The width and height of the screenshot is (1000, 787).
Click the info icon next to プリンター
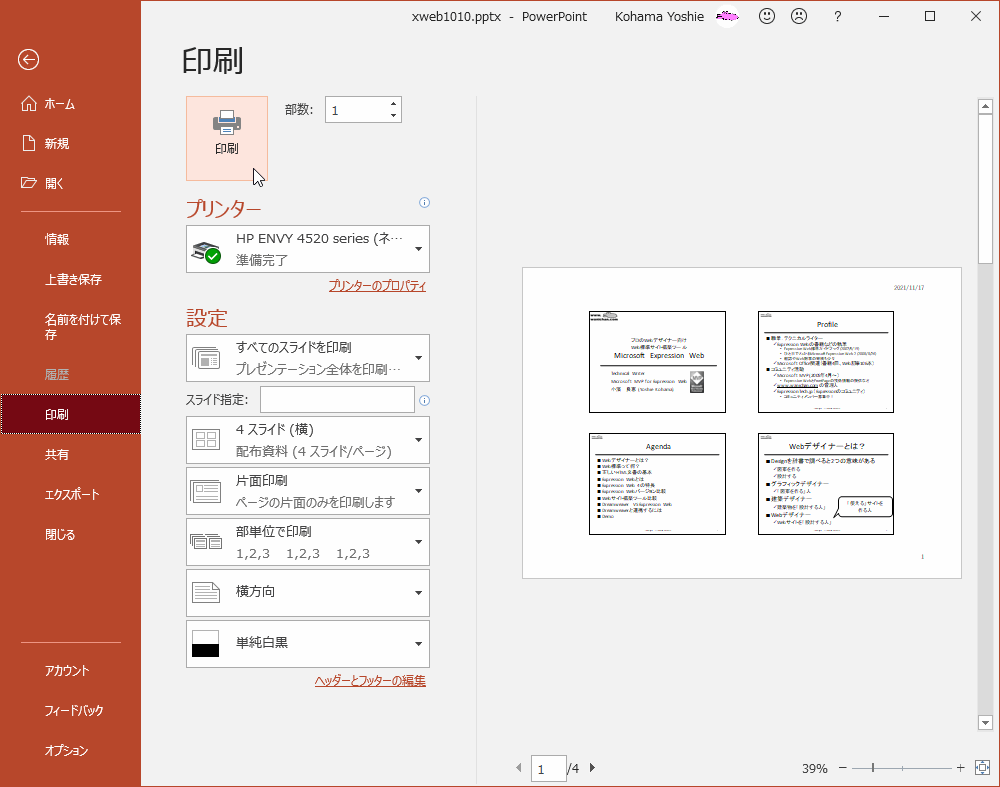(424, 203)
